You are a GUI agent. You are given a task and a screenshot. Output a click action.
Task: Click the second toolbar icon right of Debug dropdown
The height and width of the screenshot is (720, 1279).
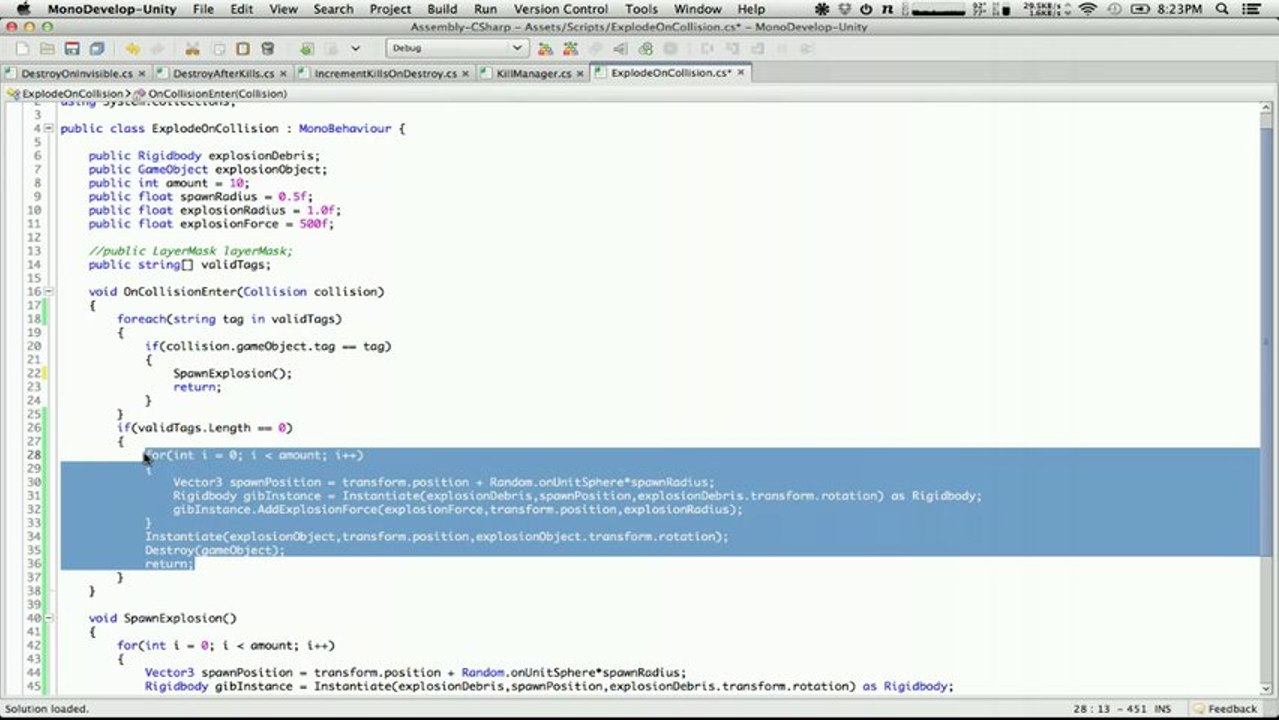571,48
